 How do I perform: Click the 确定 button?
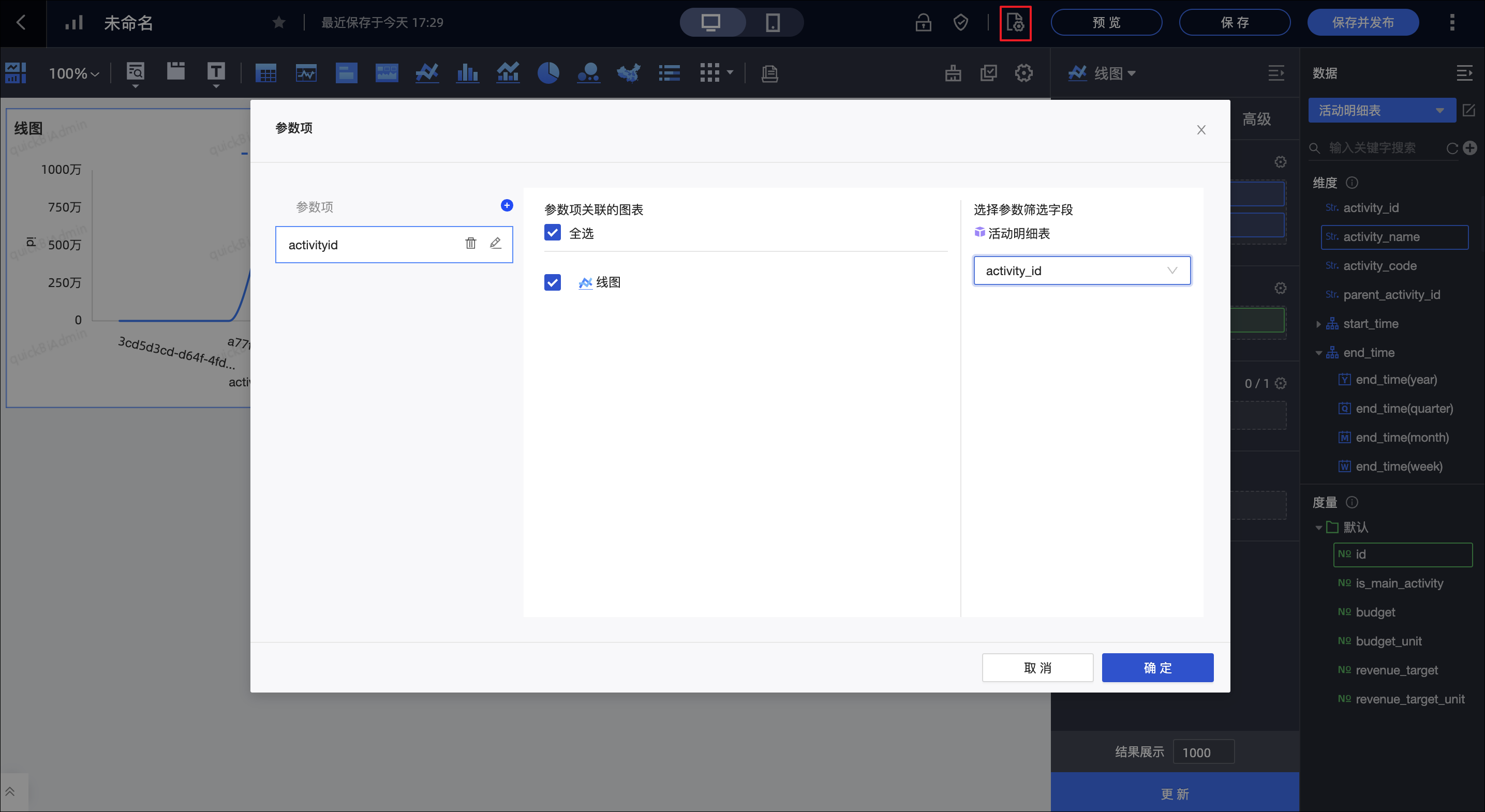click(1157, 667)
